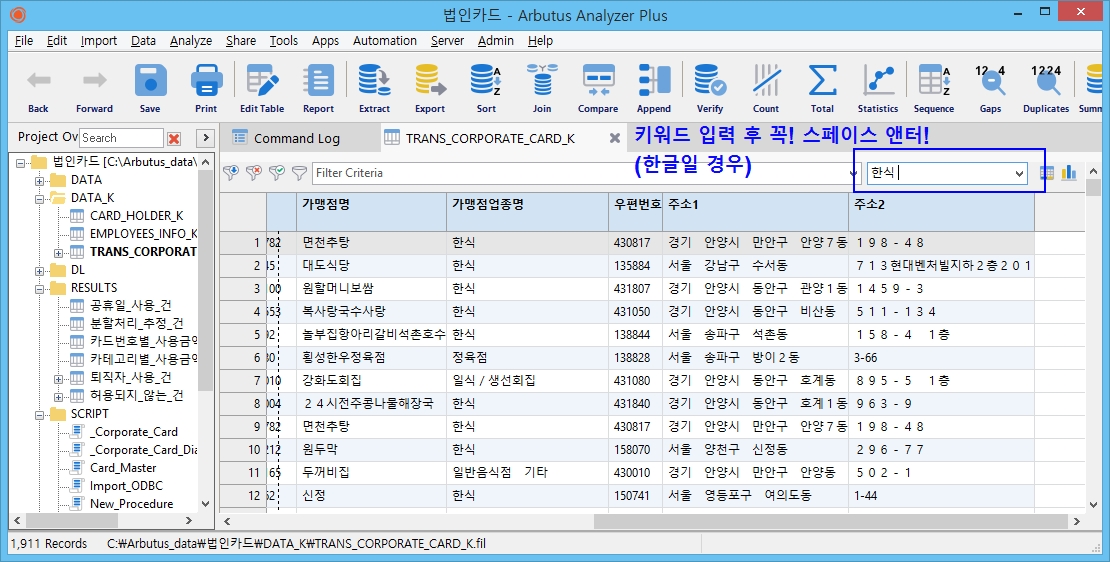Switch to the table grid view icon

click(1046, 173)
